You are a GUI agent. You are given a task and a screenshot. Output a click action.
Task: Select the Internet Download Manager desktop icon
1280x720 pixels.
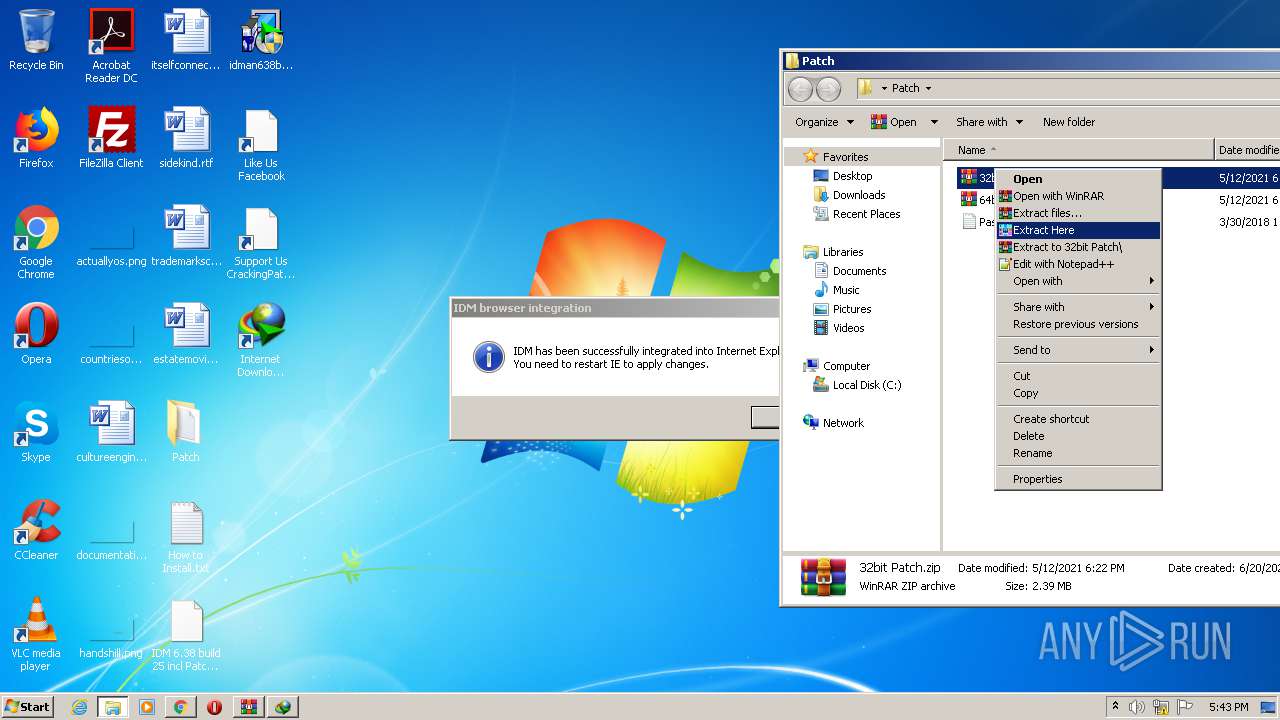pos(261,340)
